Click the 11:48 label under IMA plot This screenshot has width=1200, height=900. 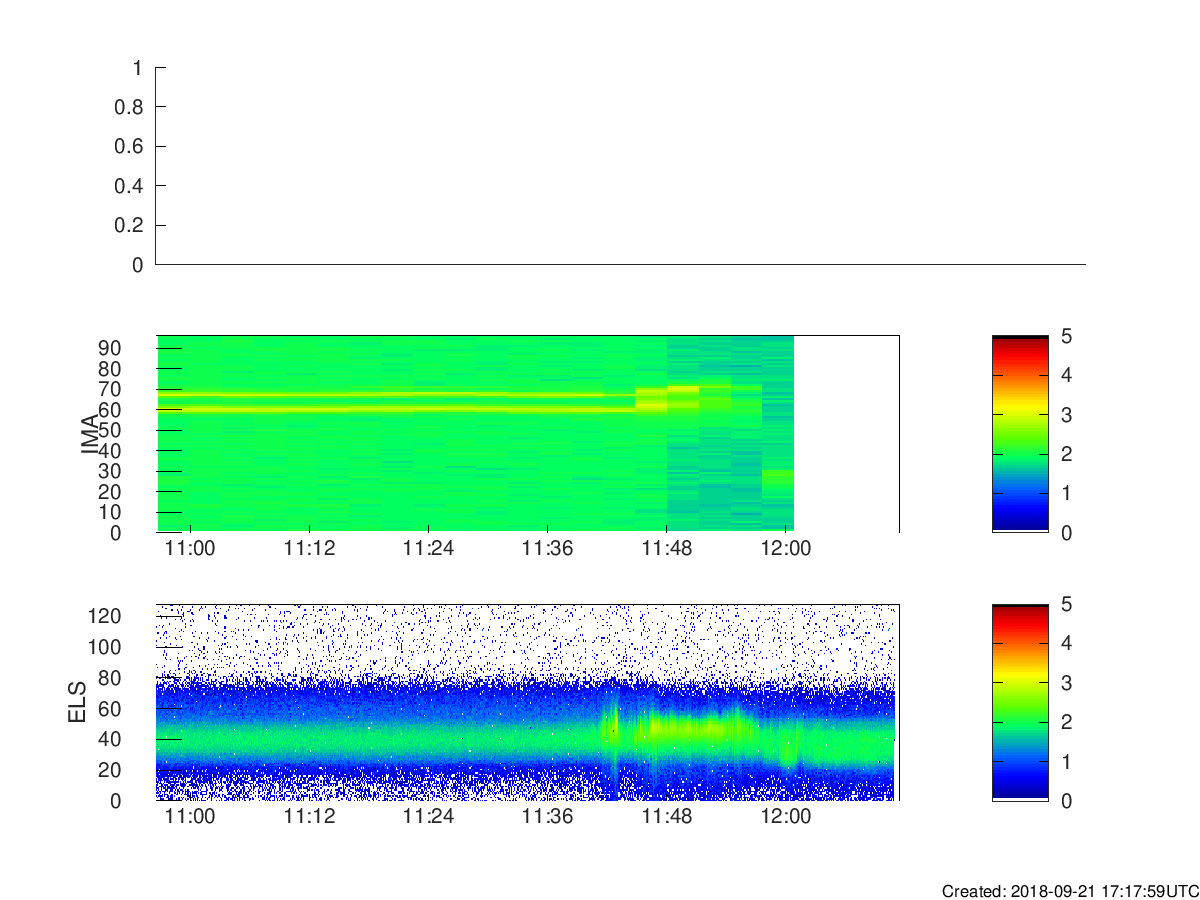(x=667, y=548)
